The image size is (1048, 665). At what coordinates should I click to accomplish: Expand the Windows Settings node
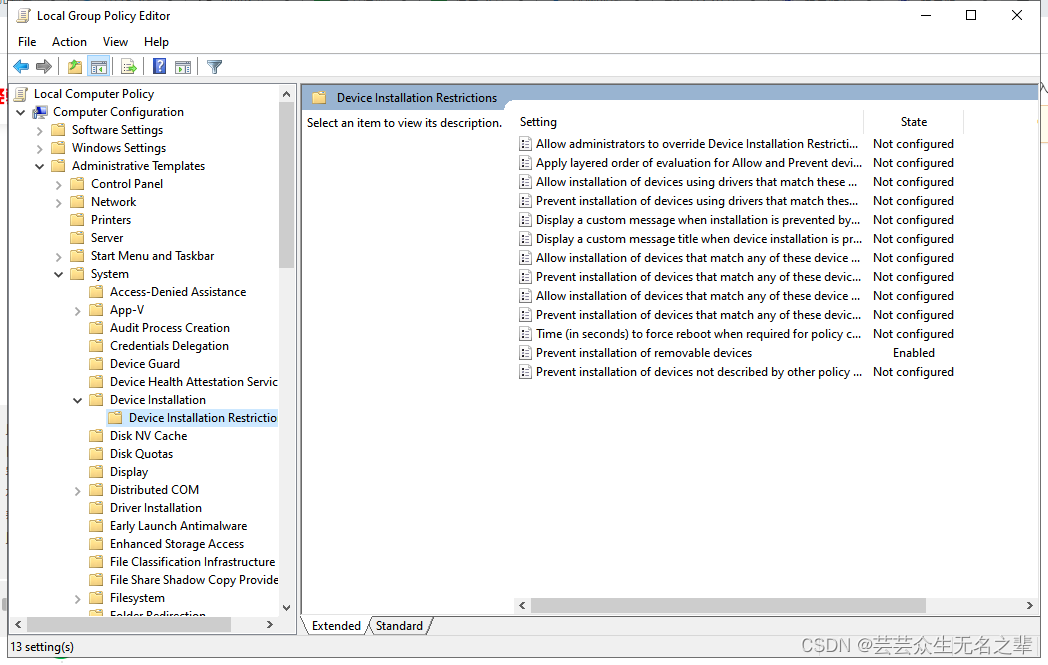click(x=39, y=148)
